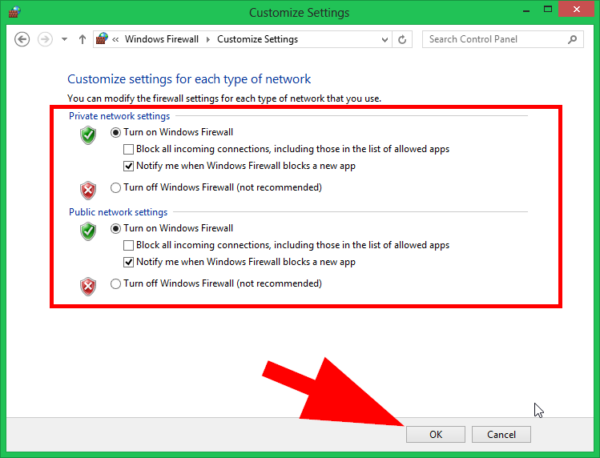Click the Search Control Panel field
The height and width of the screenshot is (458, 600).
(488, 40)
